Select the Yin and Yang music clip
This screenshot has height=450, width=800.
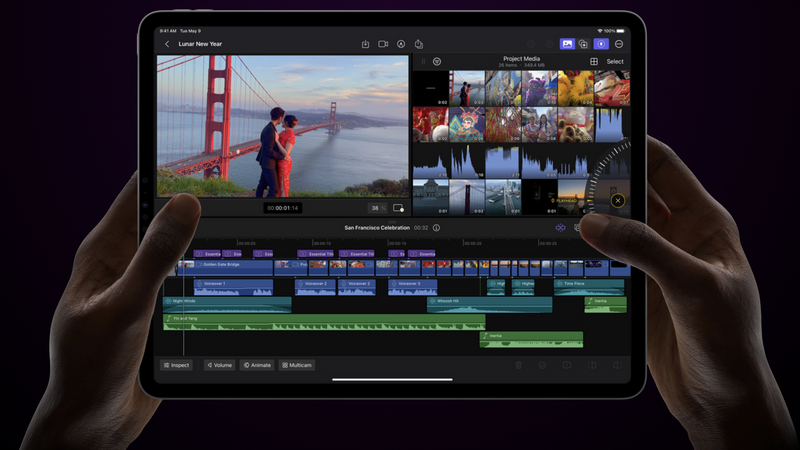[x=324, y=322]
